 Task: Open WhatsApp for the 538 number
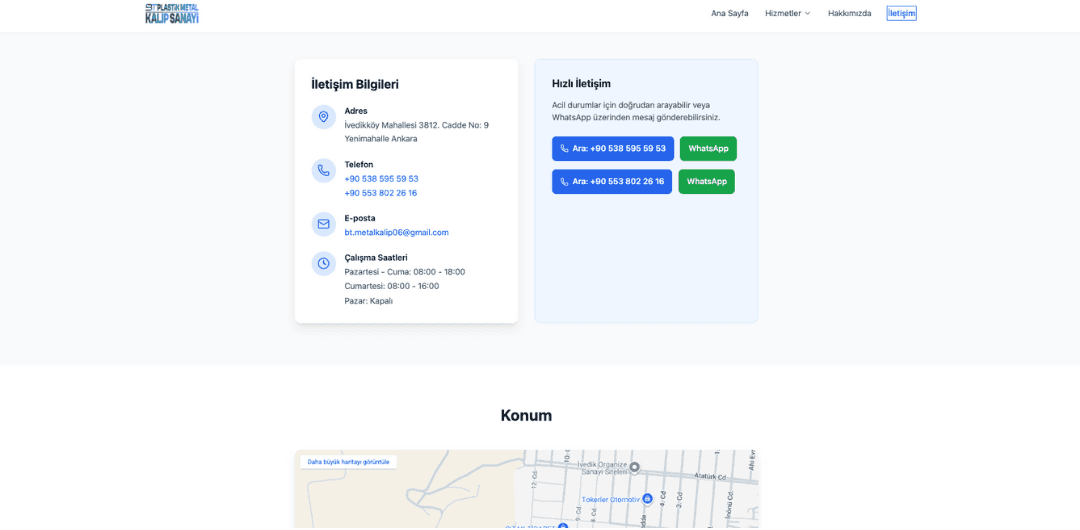click(x=708, y=149)
